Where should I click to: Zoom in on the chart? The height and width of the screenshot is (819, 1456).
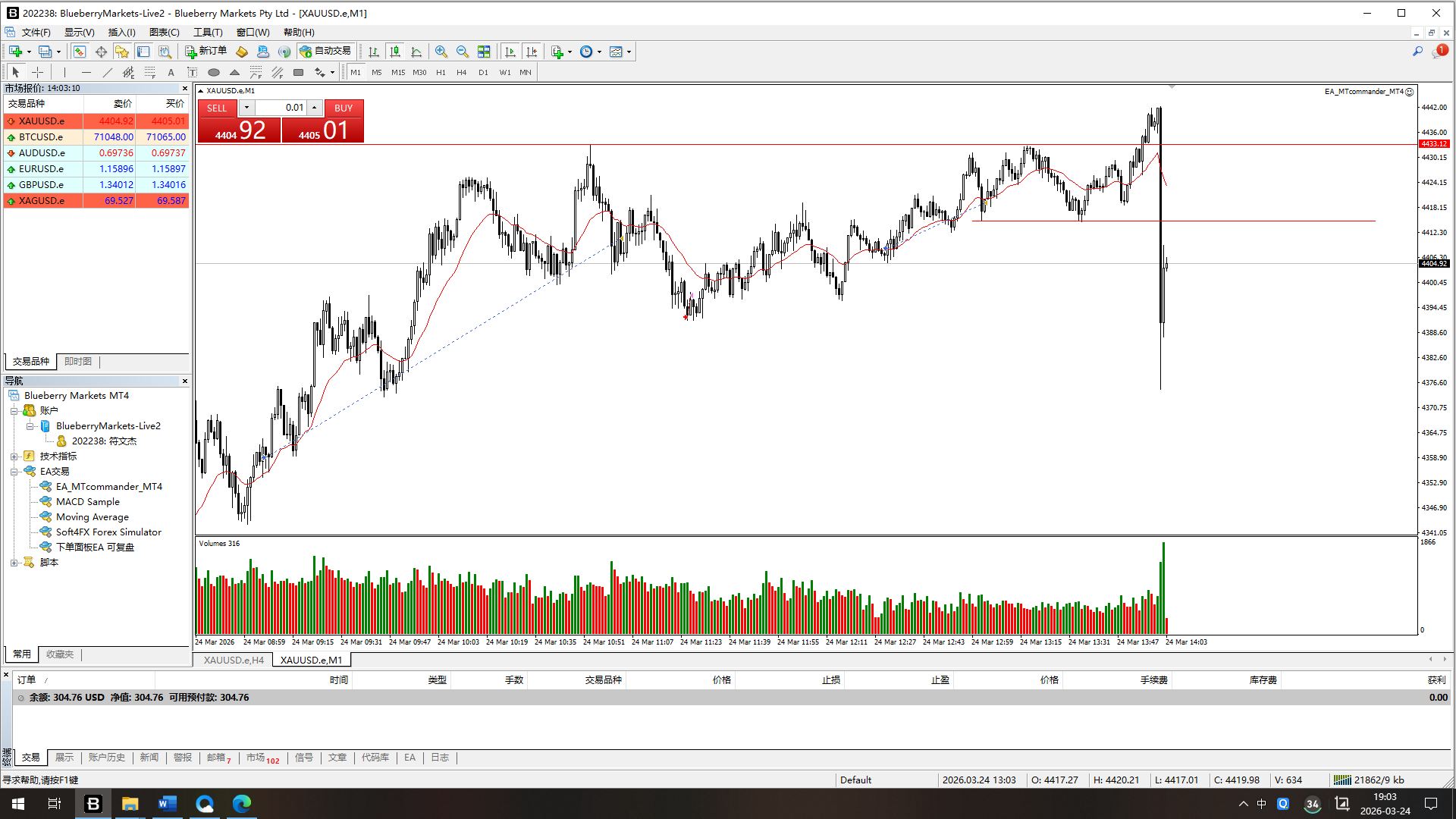[441, 52]
